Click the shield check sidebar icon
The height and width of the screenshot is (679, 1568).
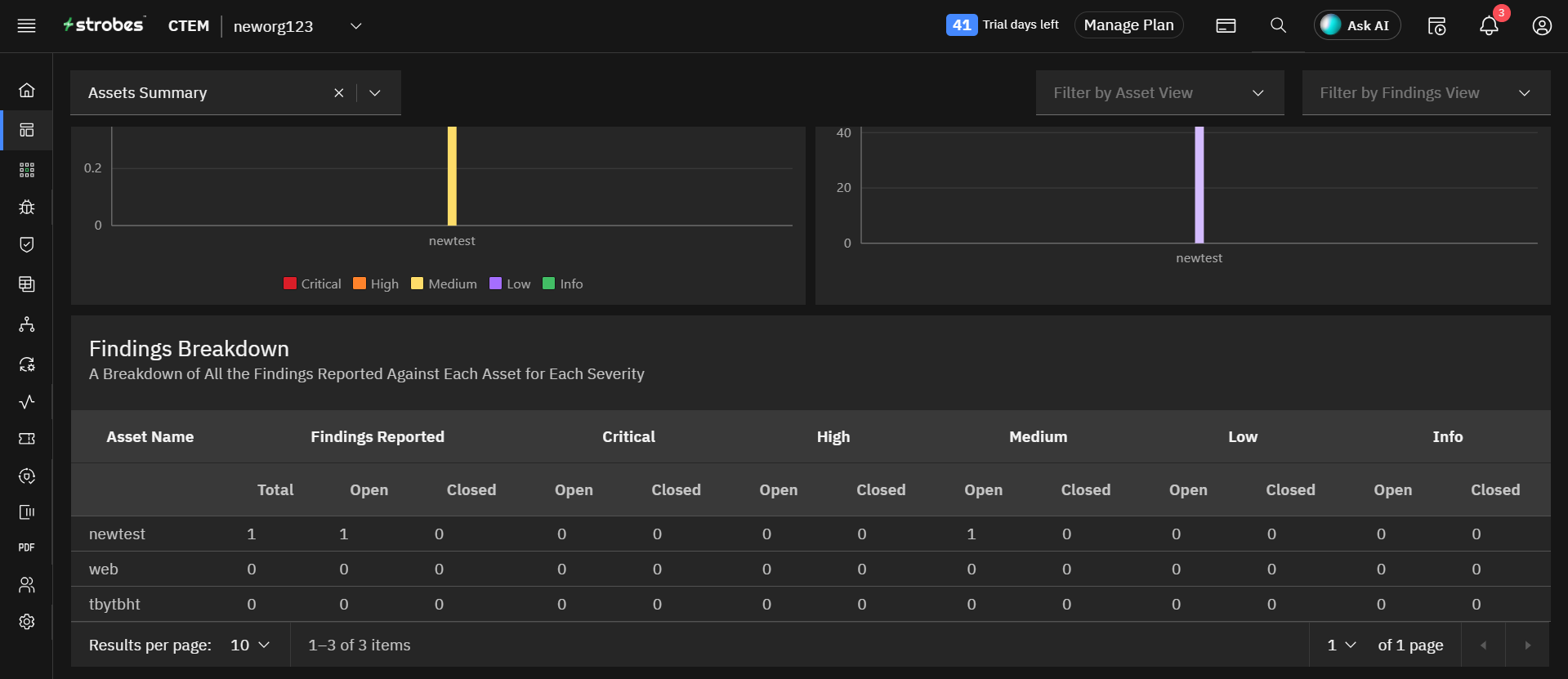pyautogui.click(x=27, y=244)
